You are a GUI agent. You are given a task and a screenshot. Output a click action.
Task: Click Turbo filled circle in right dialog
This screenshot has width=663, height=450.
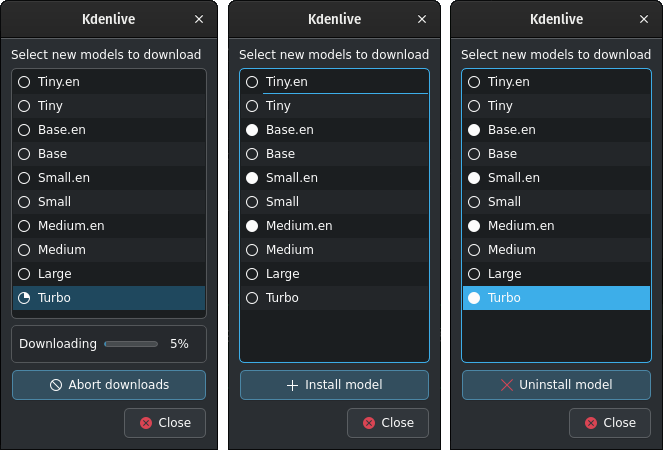click(474, 298)
